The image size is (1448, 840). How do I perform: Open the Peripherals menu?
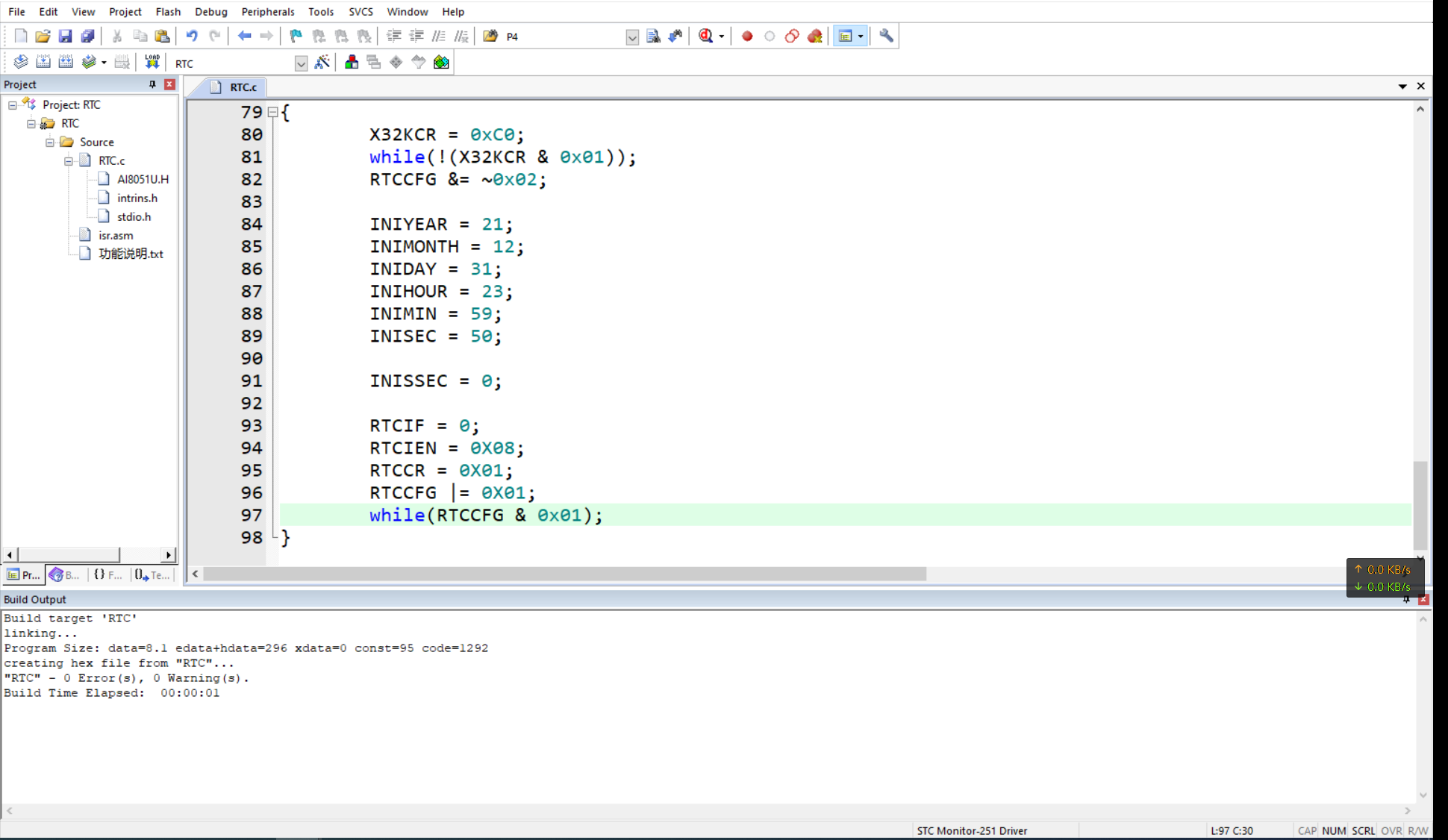(268, 11)
